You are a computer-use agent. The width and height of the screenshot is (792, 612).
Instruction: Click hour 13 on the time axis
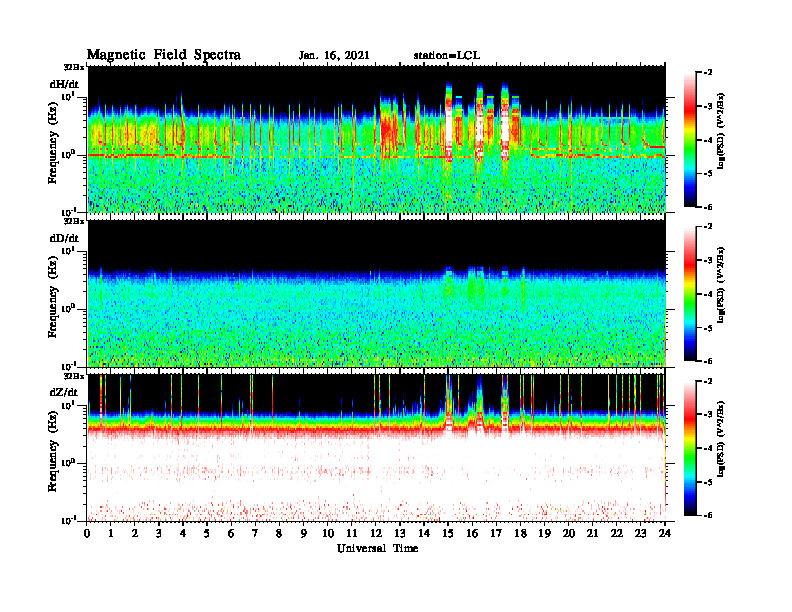pos(400,534)
